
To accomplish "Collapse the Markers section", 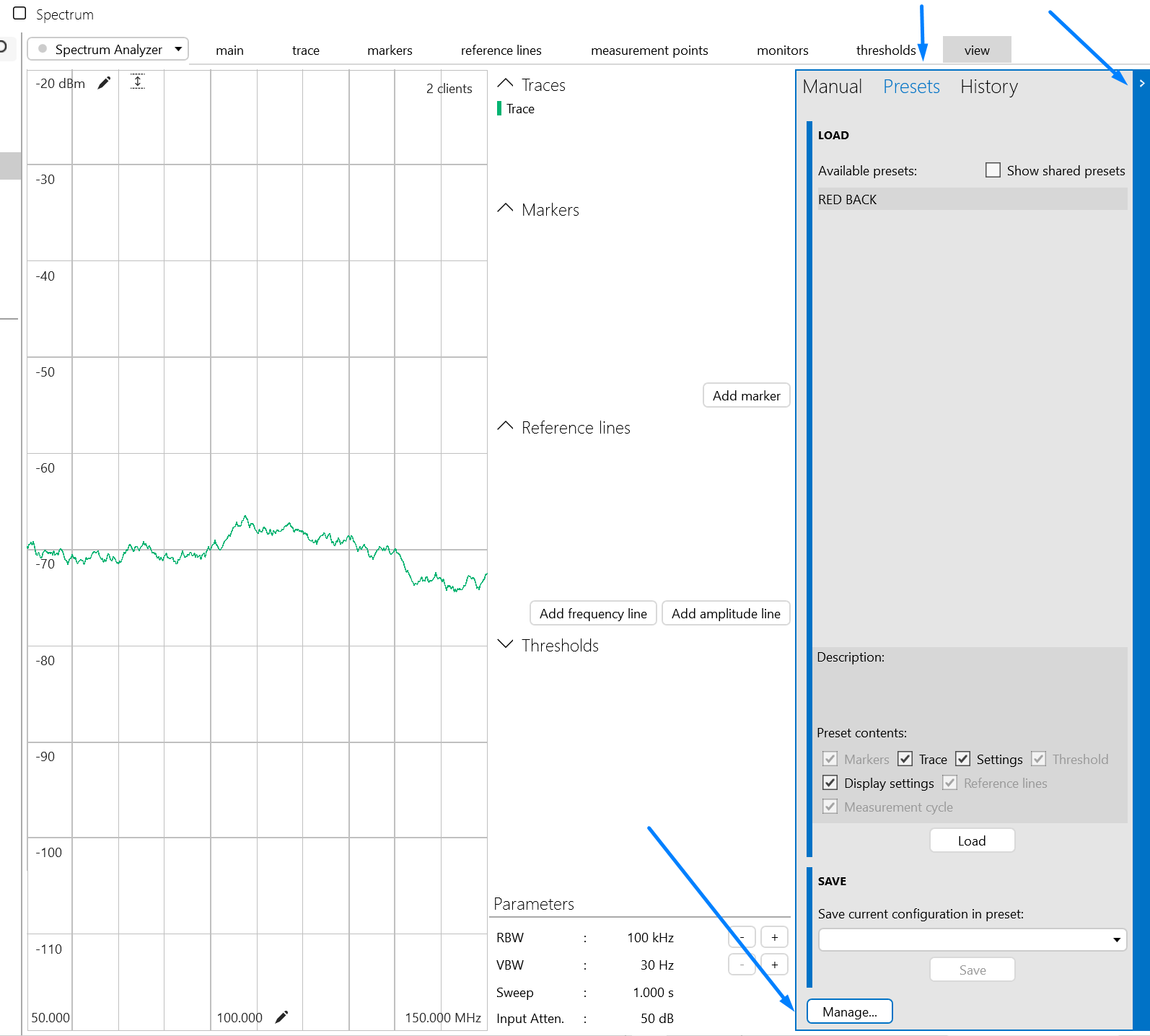I will coord(505,209).
